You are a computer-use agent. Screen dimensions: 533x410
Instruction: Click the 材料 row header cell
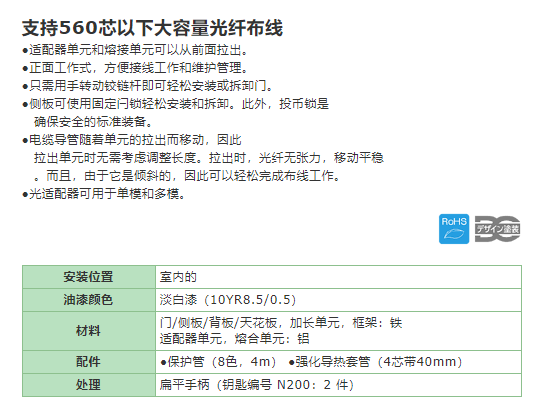point(89,331)
